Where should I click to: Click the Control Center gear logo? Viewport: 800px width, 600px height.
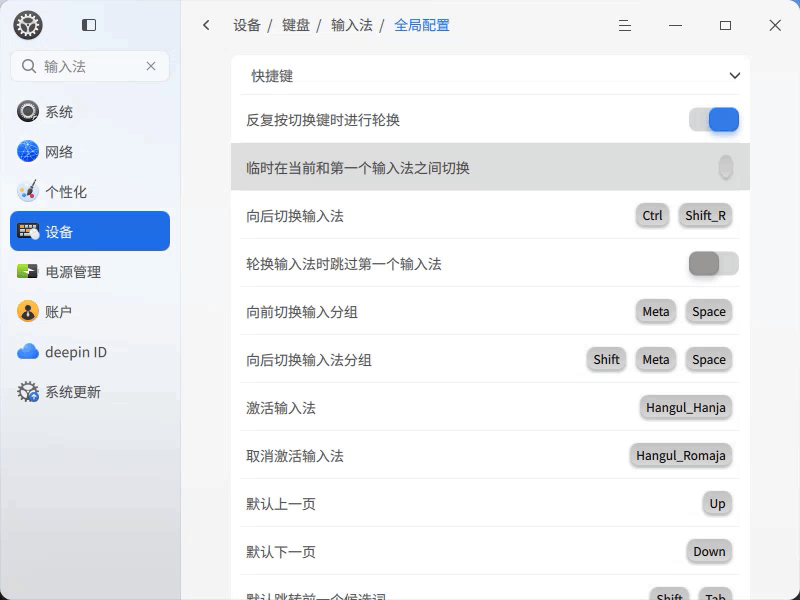pyautogui.click(x=28, y=25)
